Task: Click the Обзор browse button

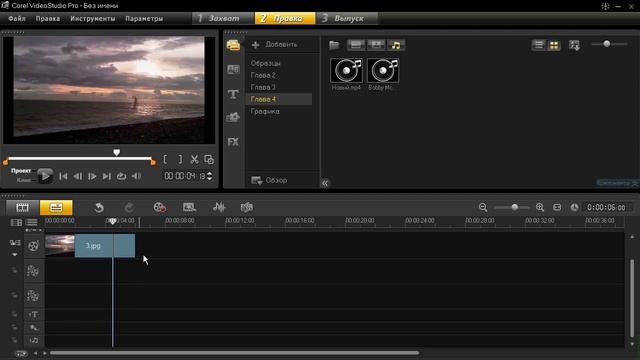Action: [x=269, y=180]
